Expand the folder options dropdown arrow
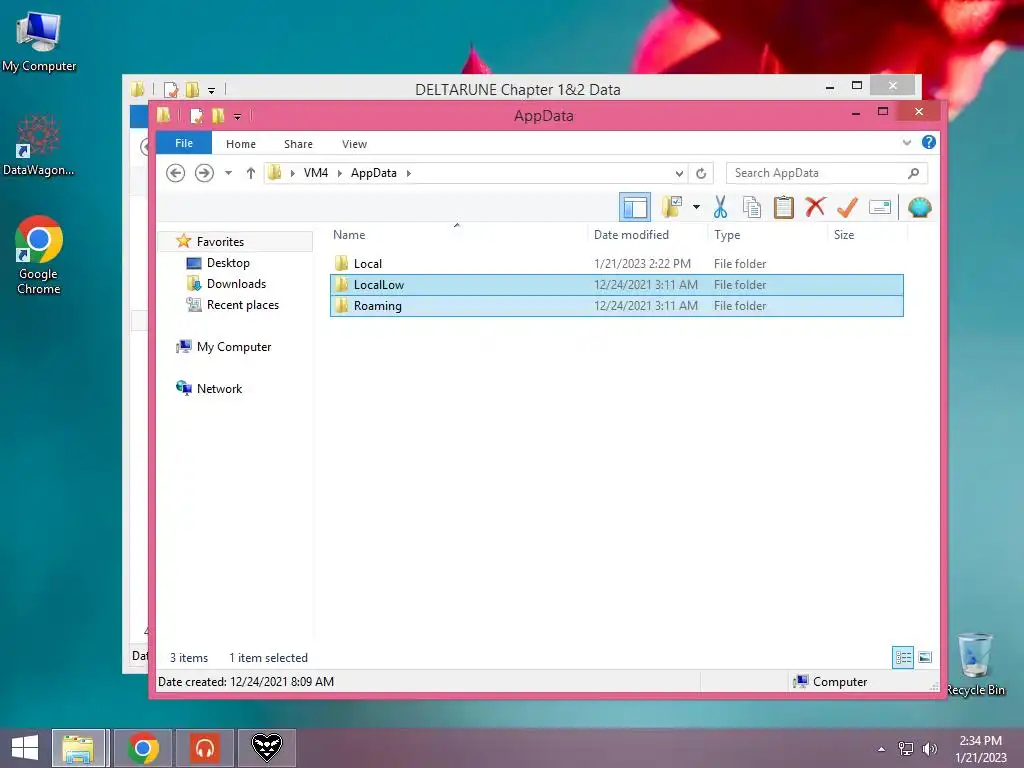This screenshot has height=768, width=1024. pyautogui.click(x=696, y=207)
